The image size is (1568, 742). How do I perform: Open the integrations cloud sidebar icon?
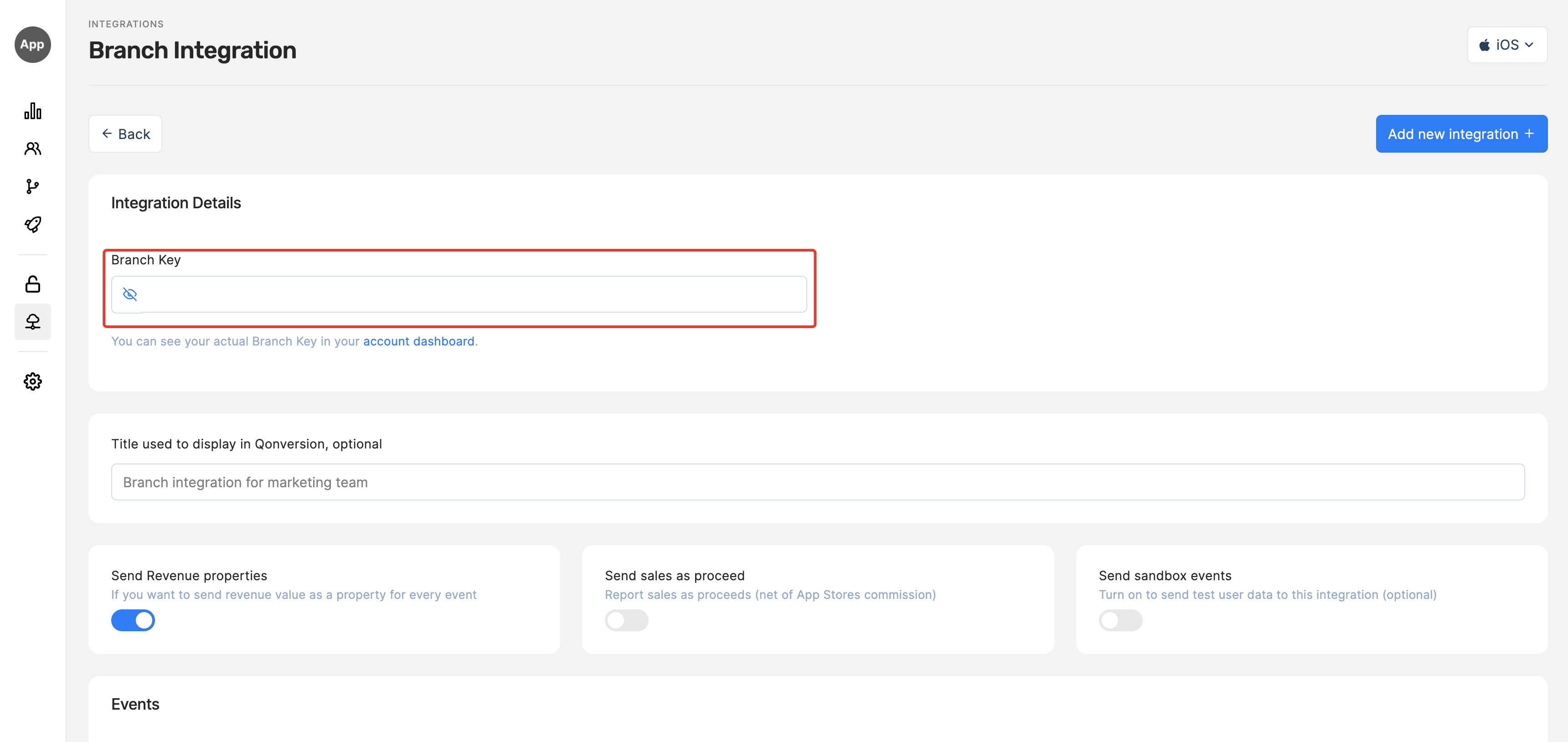point(33,321)
